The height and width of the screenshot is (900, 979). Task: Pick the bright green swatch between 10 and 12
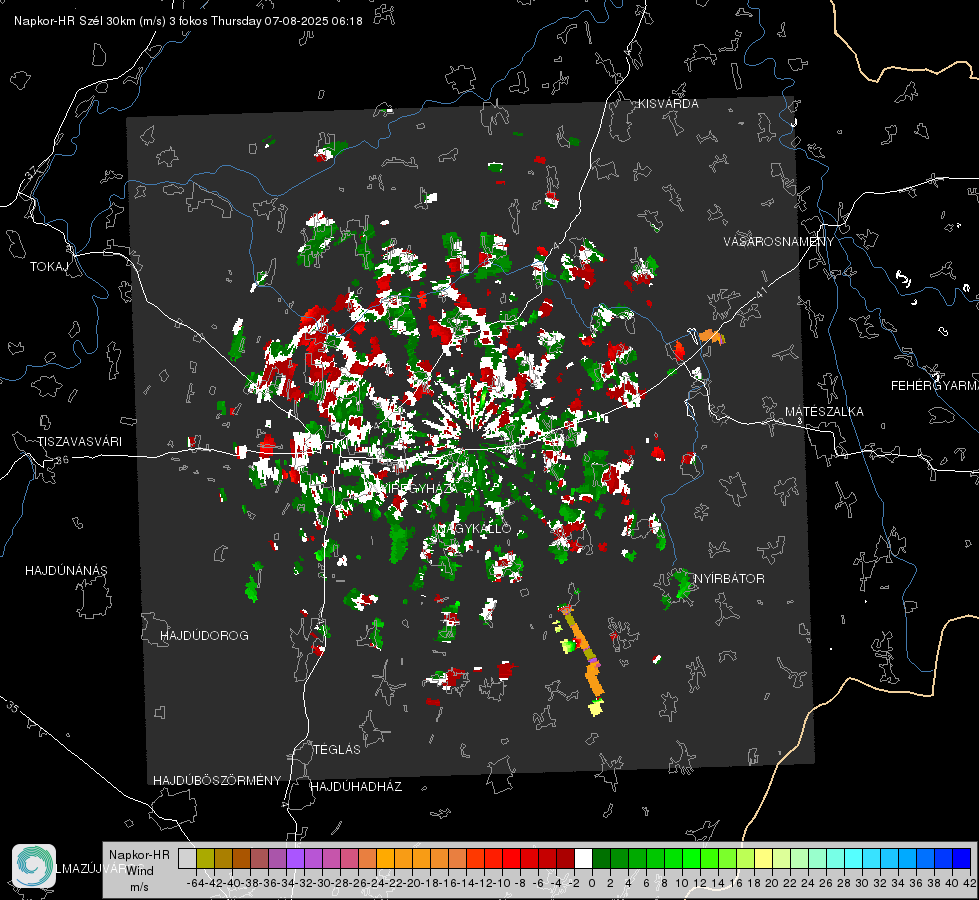click(x=691, y=858)
